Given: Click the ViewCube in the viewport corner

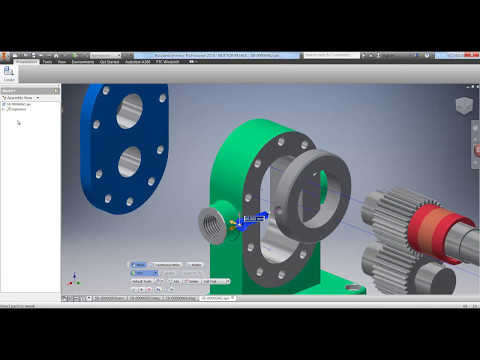Looking at the screenshot, I should click(464, 106).
